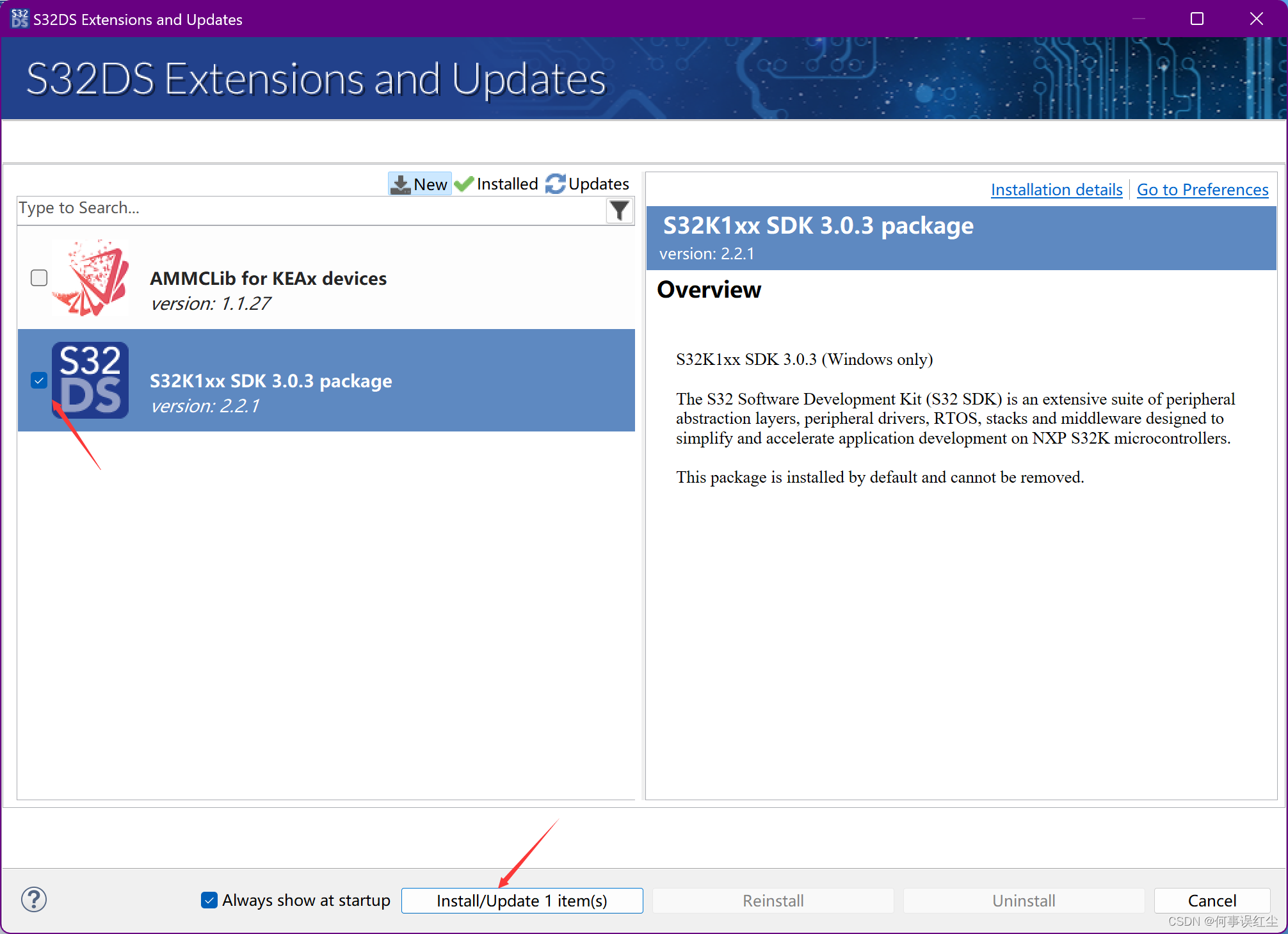Show New extensions filter
Viewport: 1288px width, 934px height.
420,184
